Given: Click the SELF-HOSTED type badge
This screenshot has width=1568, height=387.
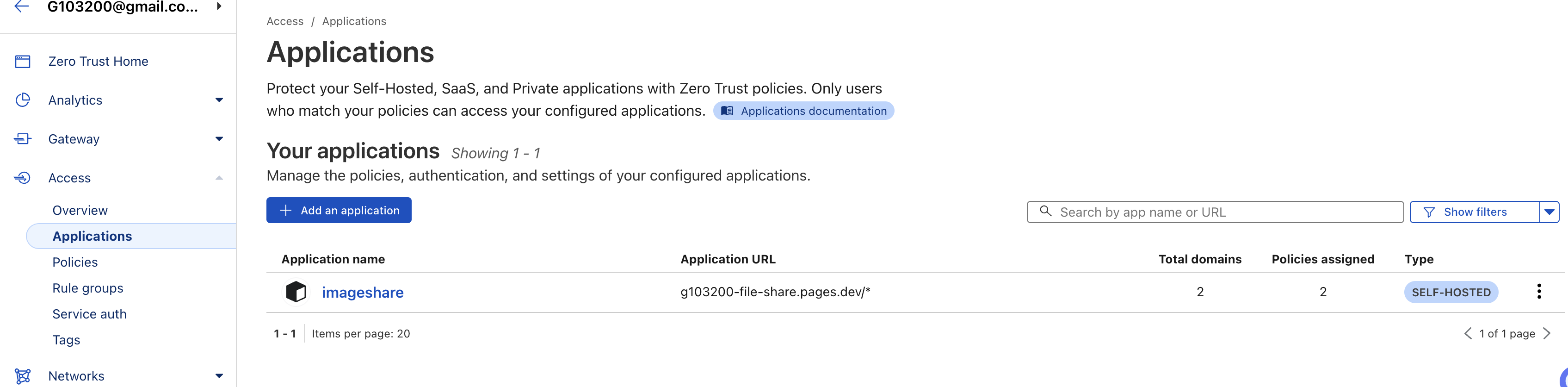Looking at the screenshot, I should coord(1451,293).
